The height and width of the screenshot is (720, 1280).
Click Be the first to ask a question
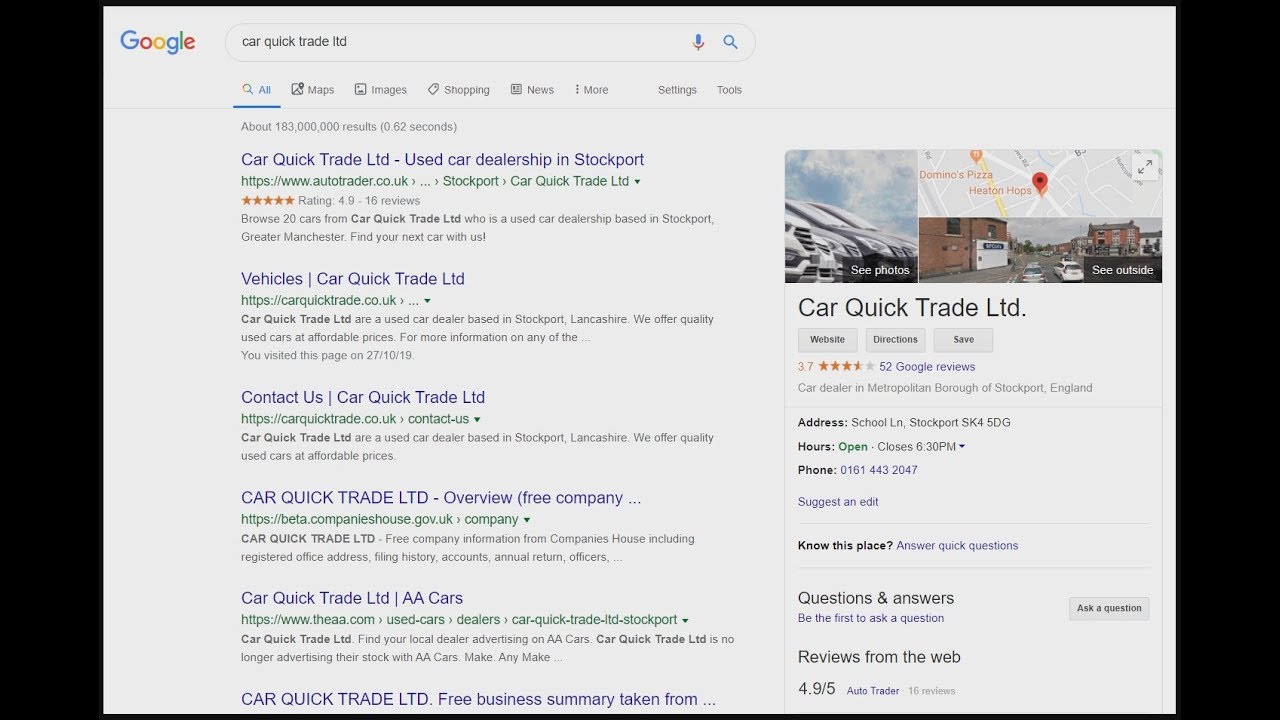[871, 618]
